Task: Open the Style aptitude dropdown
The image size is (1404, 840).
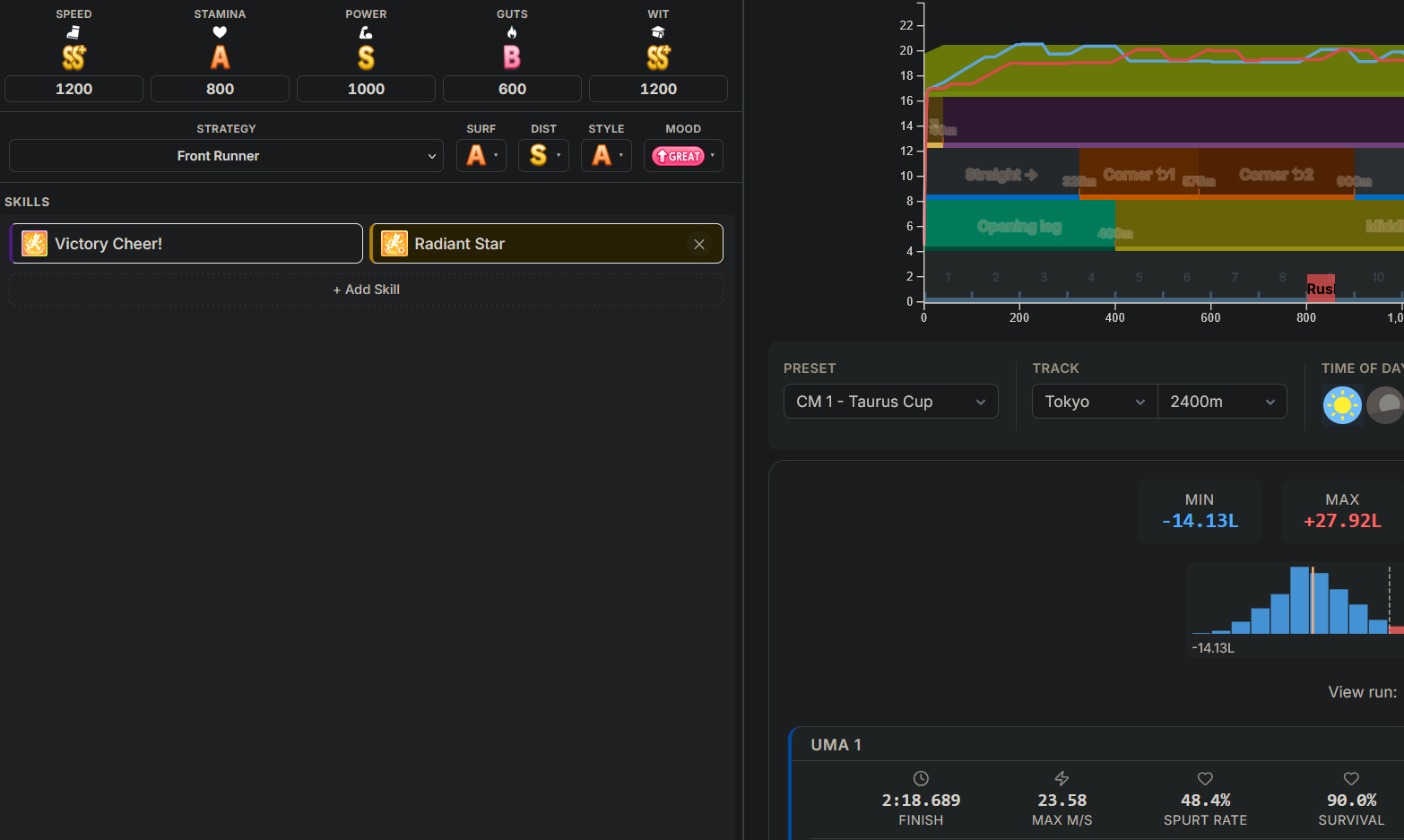Action: click(x=606, y=155)
